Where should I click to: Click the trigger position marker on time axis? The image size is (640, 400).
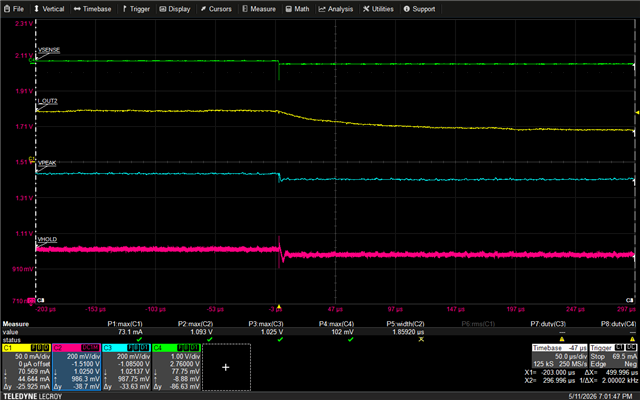(279, 306)
